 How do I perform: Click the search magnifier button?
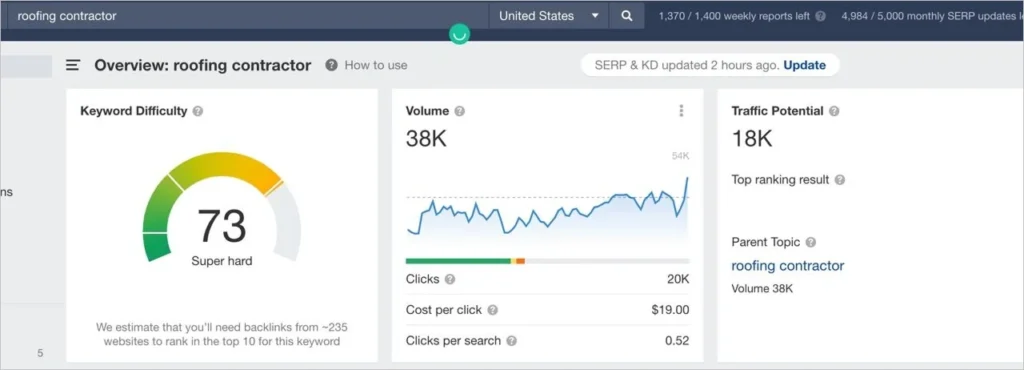click(x=626, y=16)
